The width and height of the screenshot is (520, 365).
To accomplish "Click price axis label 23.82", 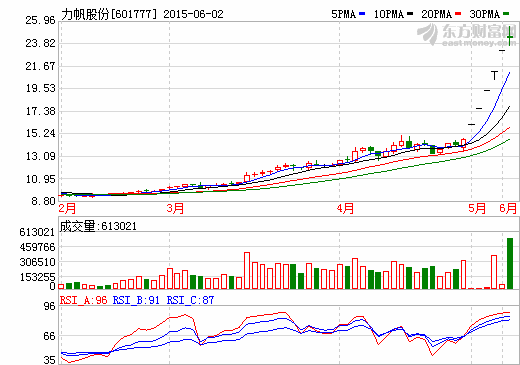I will (x=40, y=43).
